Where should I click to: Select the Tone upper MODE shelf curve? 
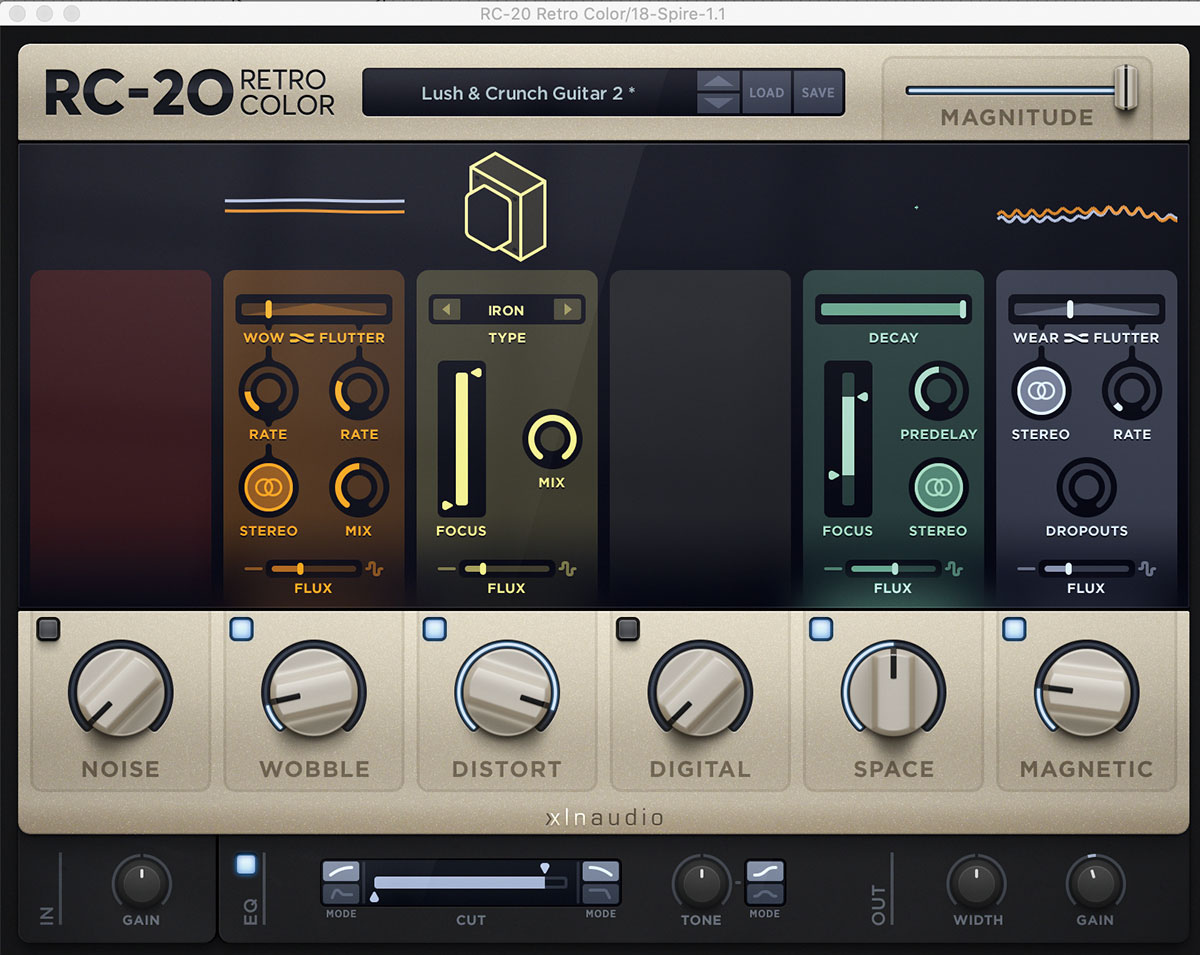click(x=765, y=871)
